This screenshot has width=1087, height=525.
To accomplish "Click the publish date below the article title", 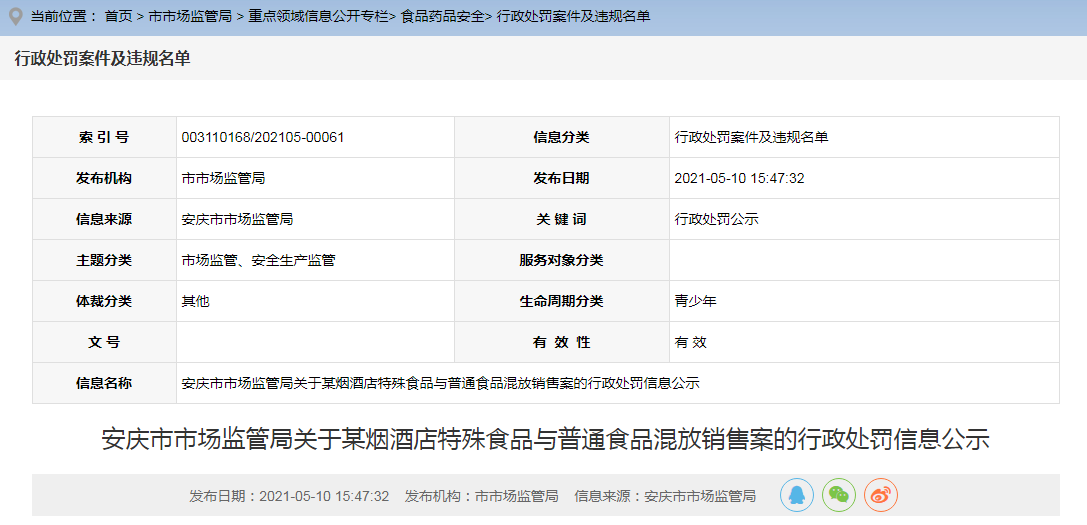I will point(289,496).
